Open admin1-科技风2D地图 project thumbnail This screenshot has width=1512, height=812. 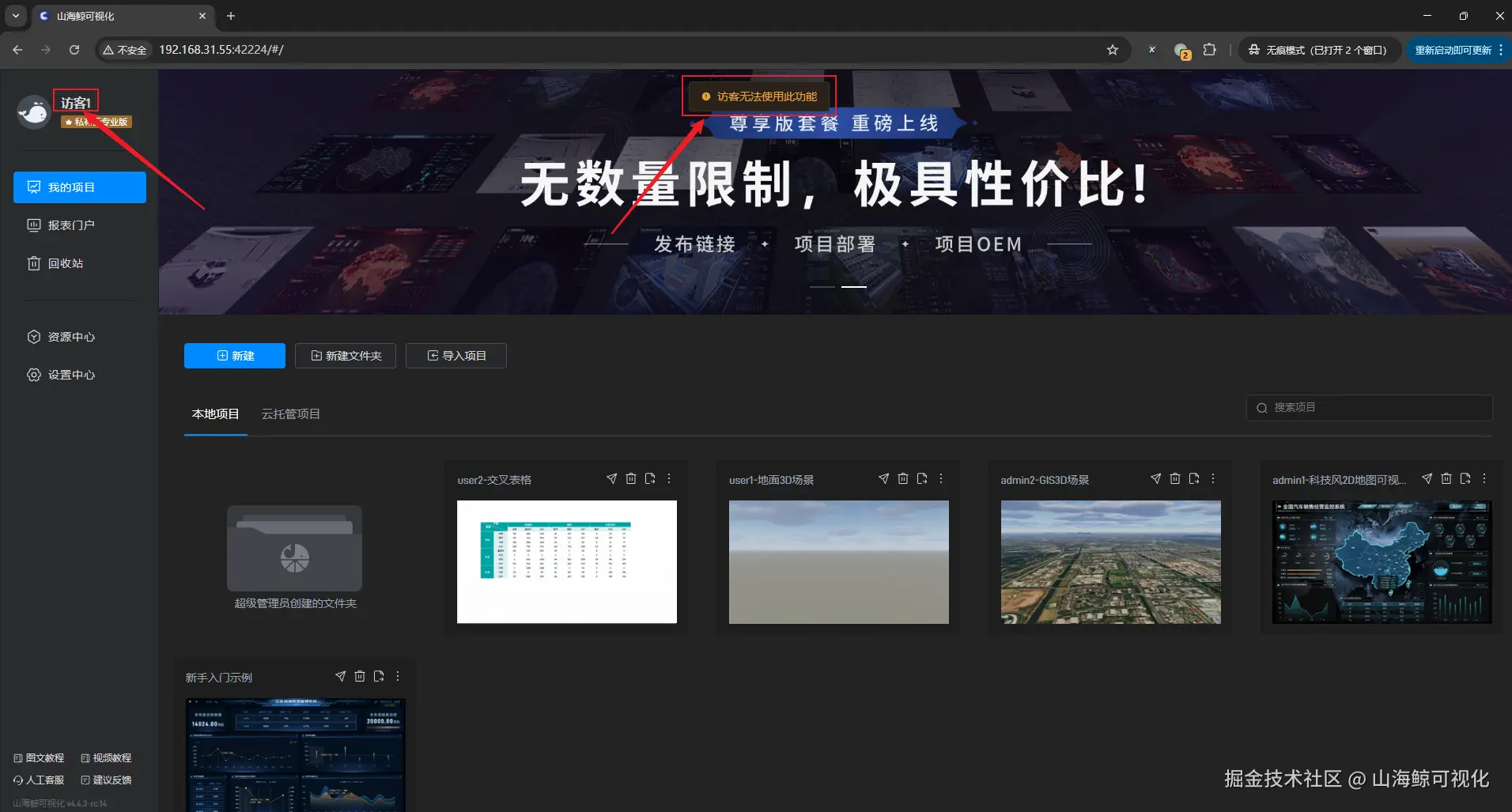[1382, 562]
